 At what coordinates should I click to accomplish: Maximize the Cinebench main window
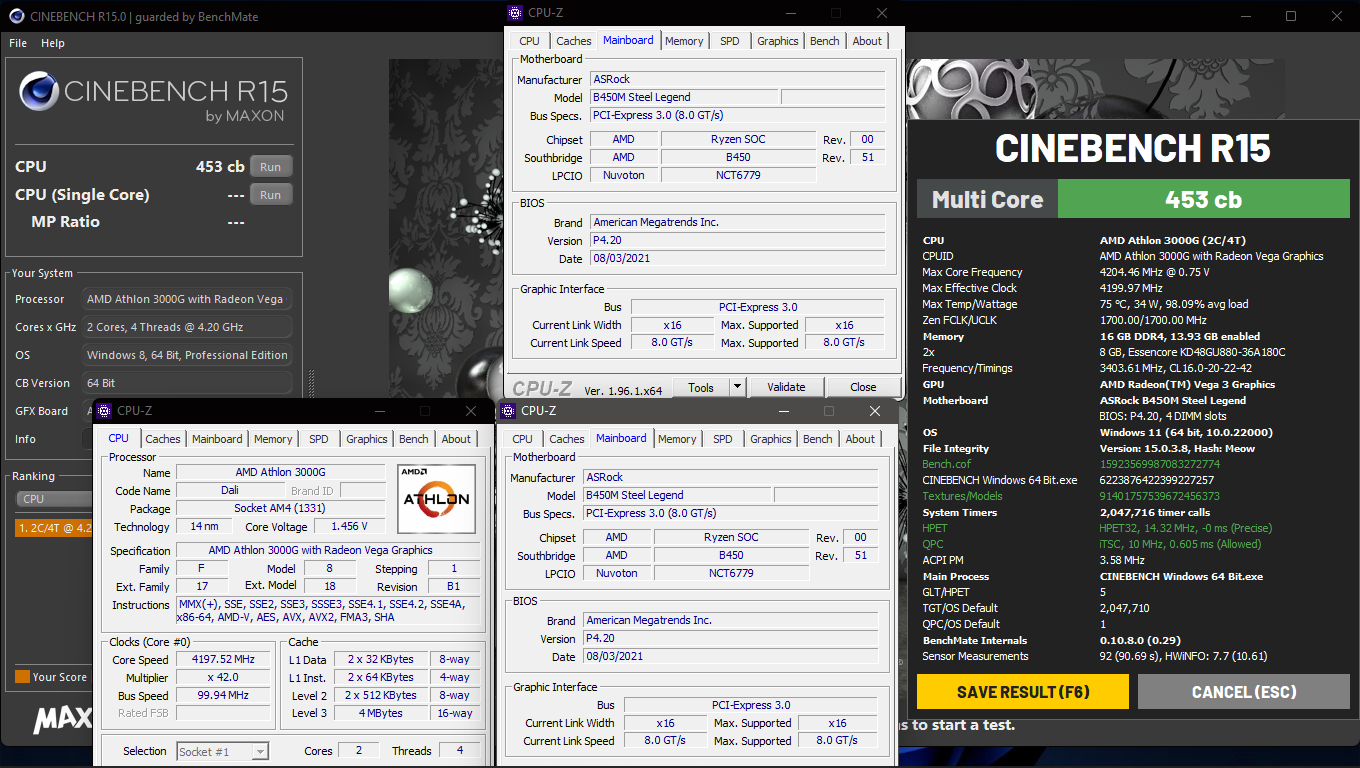(x=1291, y=16)
